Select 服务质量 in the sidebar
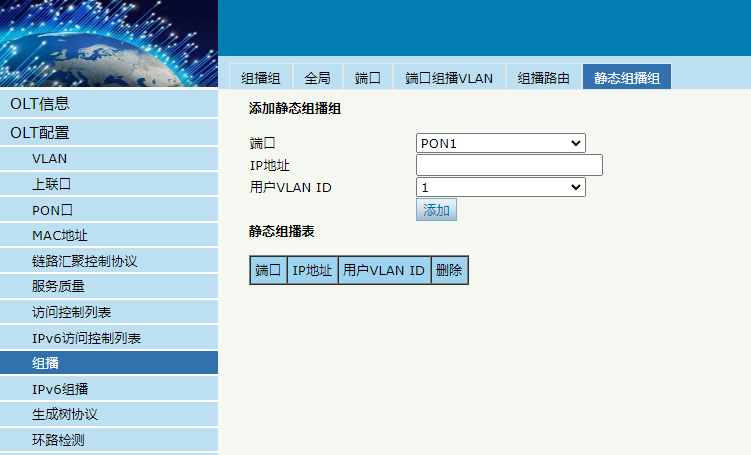 (x=109, y=286)
